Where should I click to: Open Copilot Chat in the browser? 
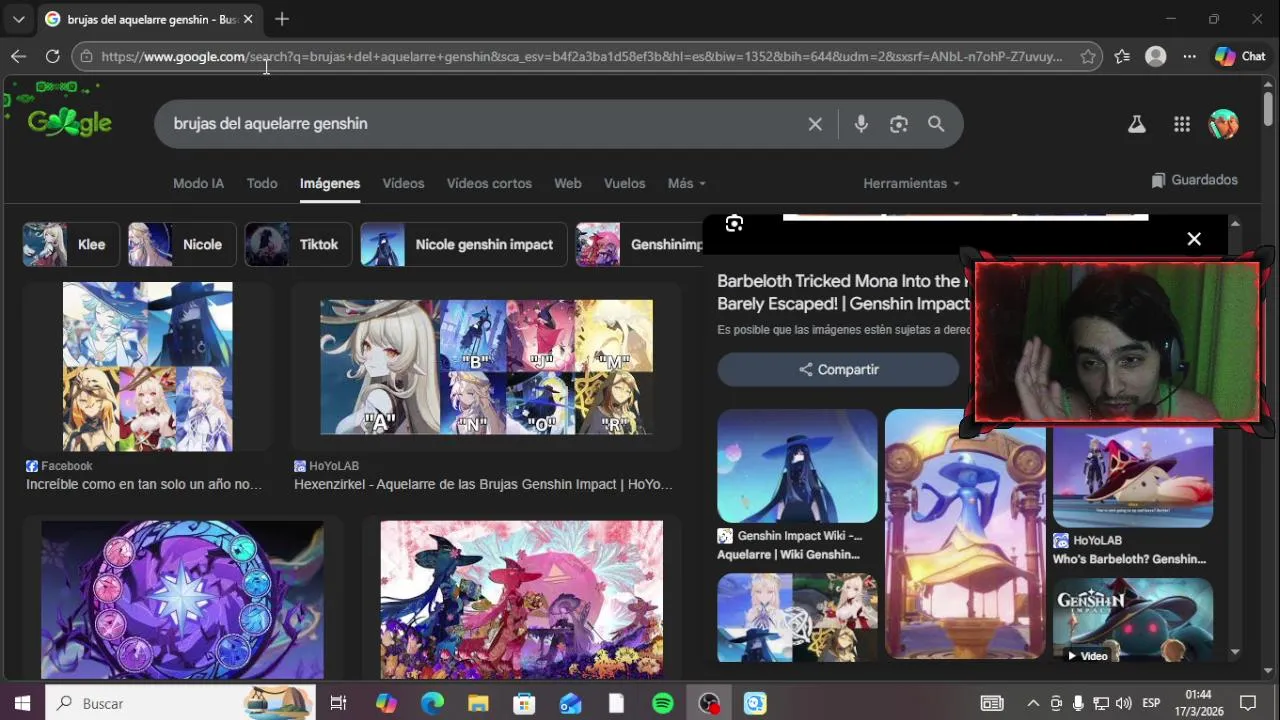tap(1241, 57)
